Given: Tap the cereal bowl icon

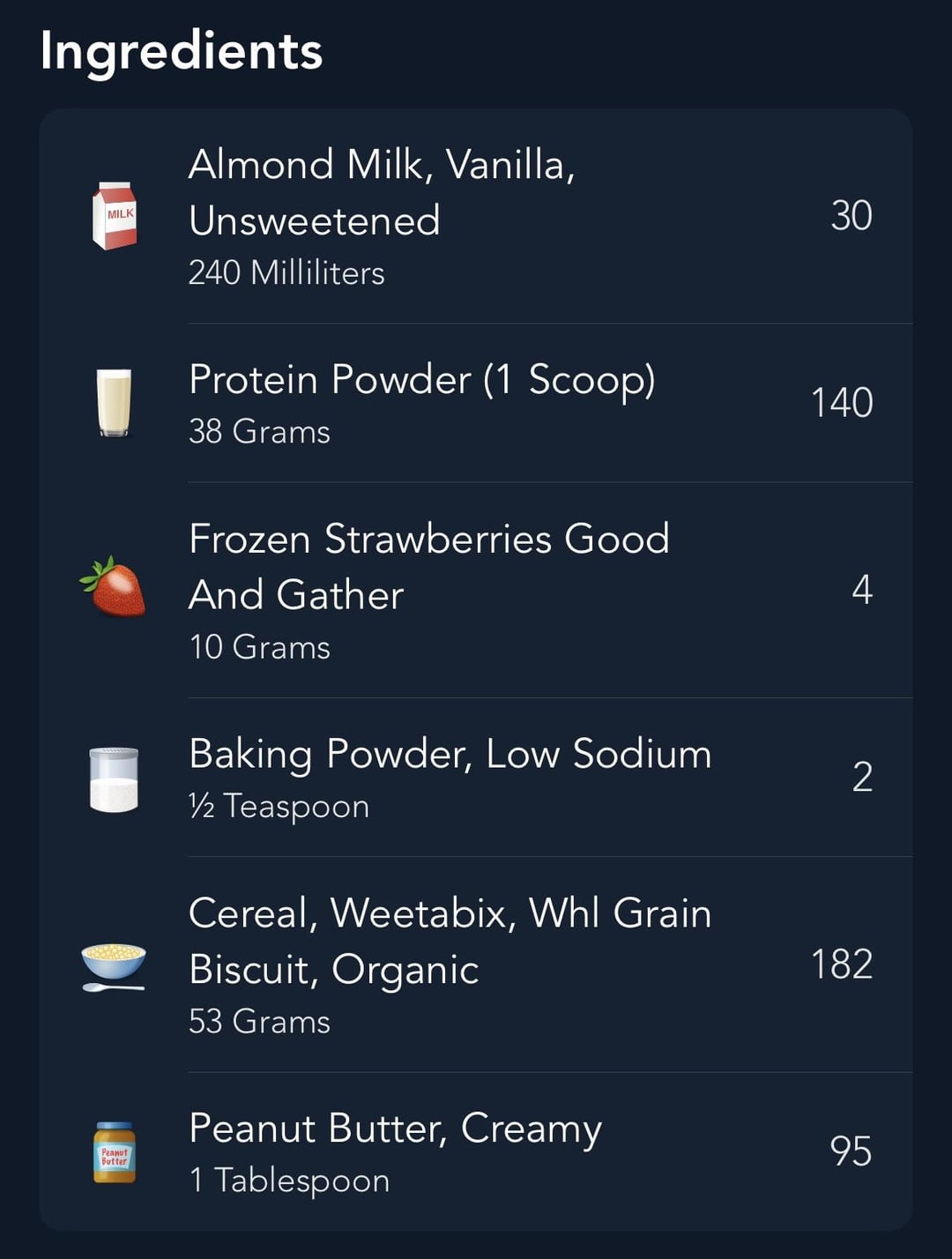Looking at the screenshot, I should point(114,966).
